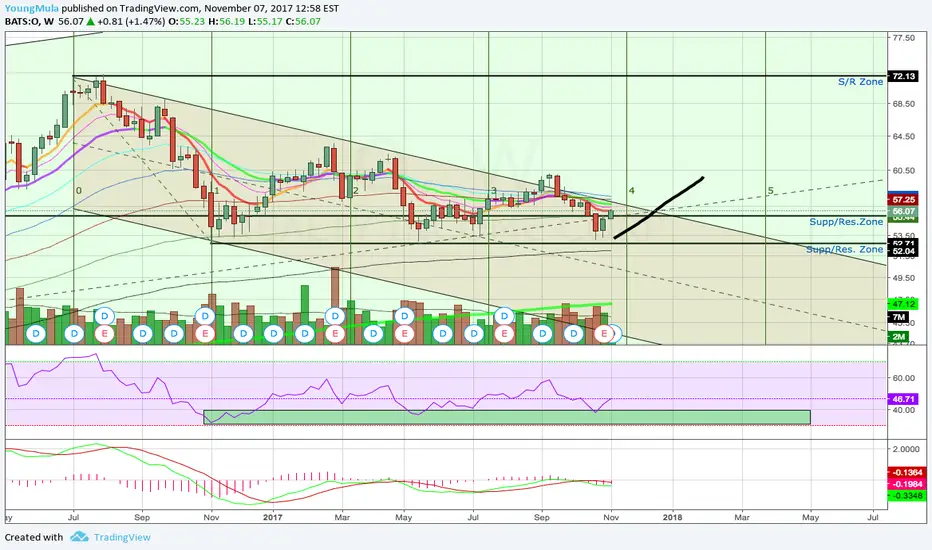Select the Supp/Res. Zone label beside 52.04 level

(x=845, y=250)
